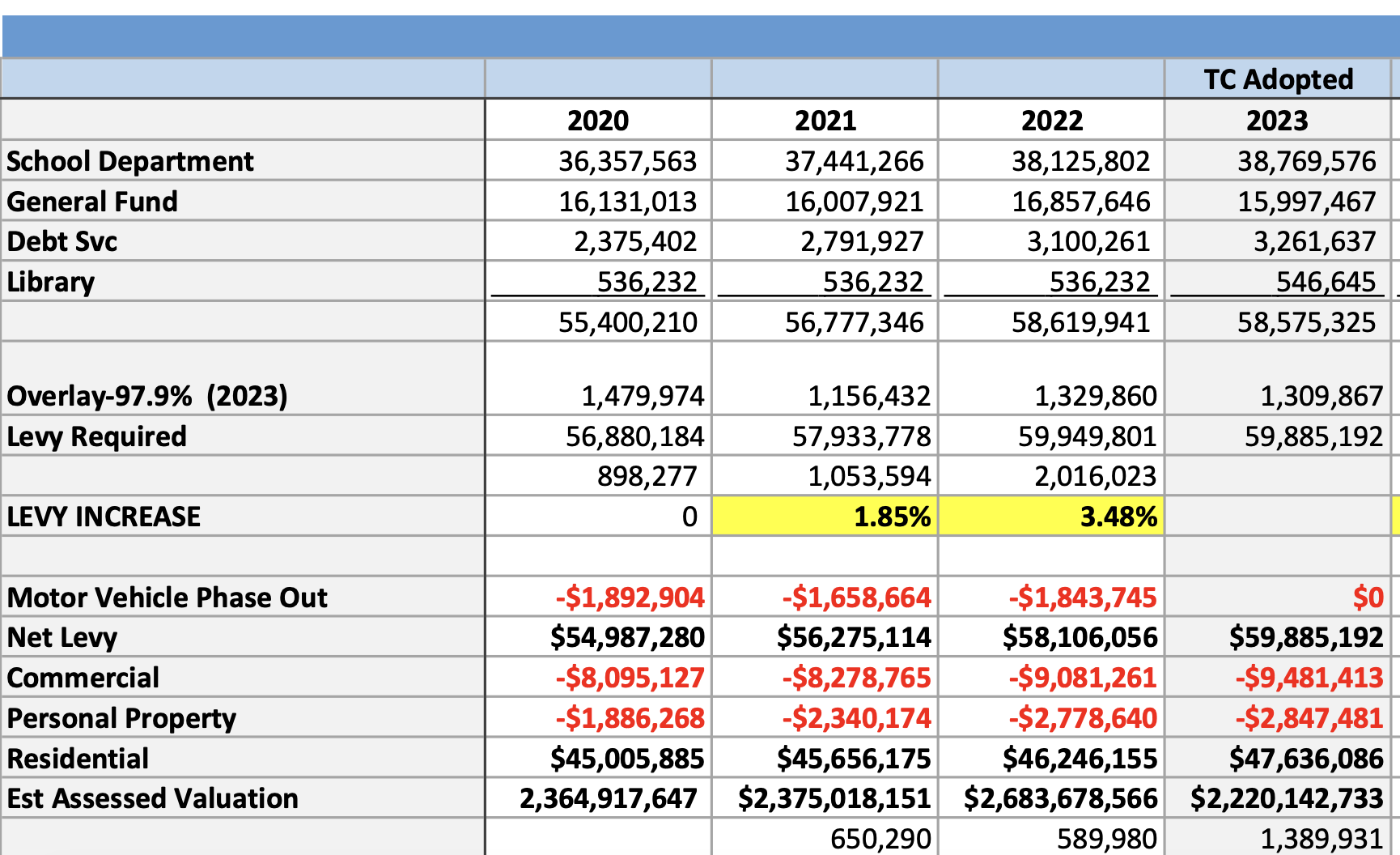Select the yellow 1.85% levy increase cell
Image resolution: width=1400 pixels, height=855 pixels.
tap(825, 517)
